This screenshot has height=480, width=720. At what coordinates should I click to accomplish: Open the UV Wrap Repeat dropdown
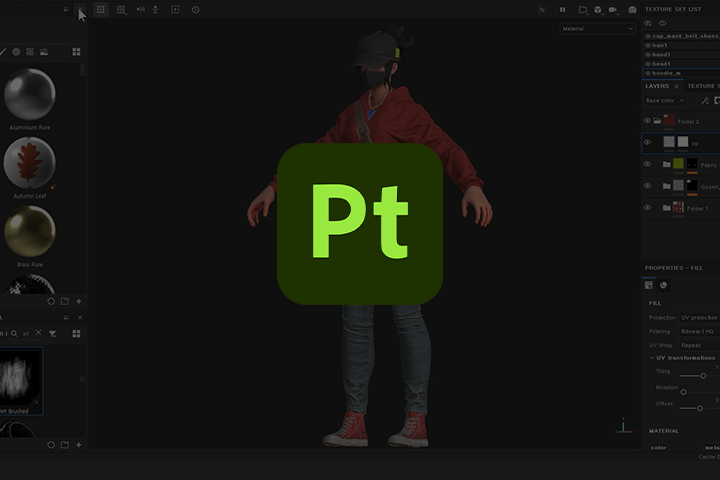click(x=699, y=345)
